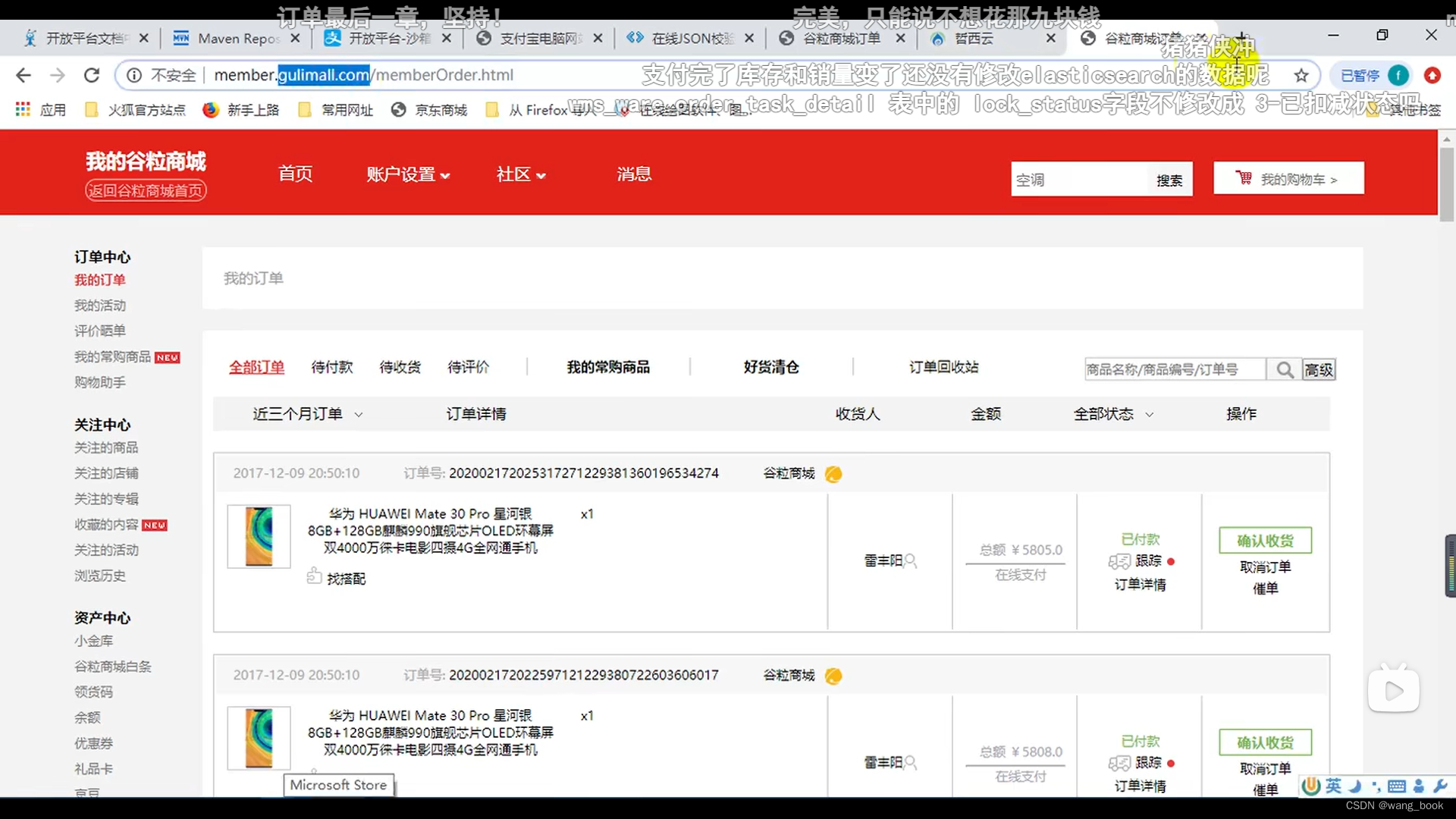The image size is (1456, 819).
Task: Open the browser profile avatar
Action: [x=1398, y=75]
